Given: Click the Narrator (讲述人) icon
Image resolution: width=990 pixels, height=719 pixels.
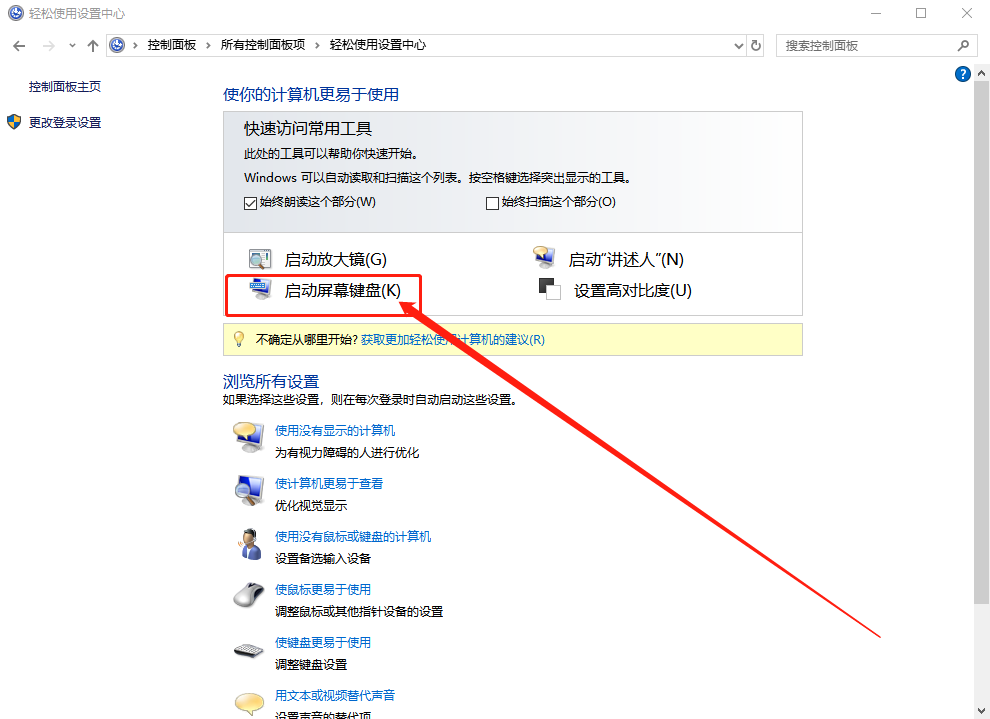Looking at the screenshot, I should [x=544, y=258].
